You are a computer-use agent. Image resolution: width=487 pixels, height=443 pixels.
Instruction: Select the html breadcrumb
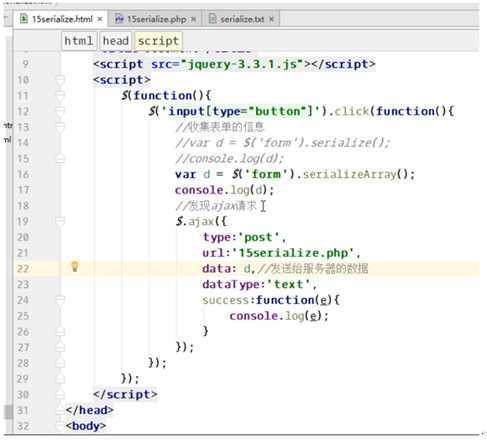(x=79, y=41)
